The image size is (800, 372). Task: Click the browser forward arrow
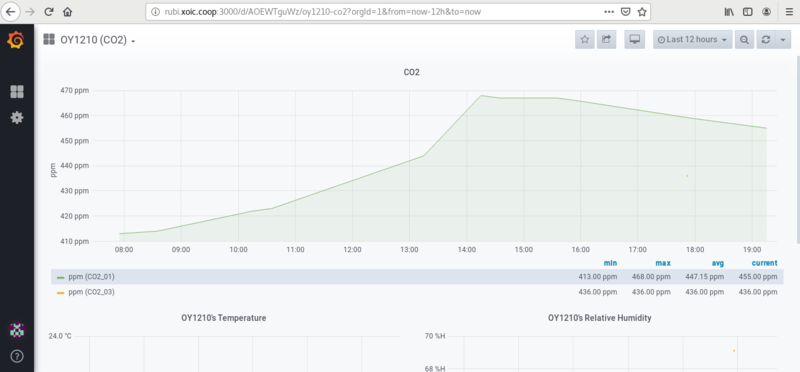click(30, 11)
